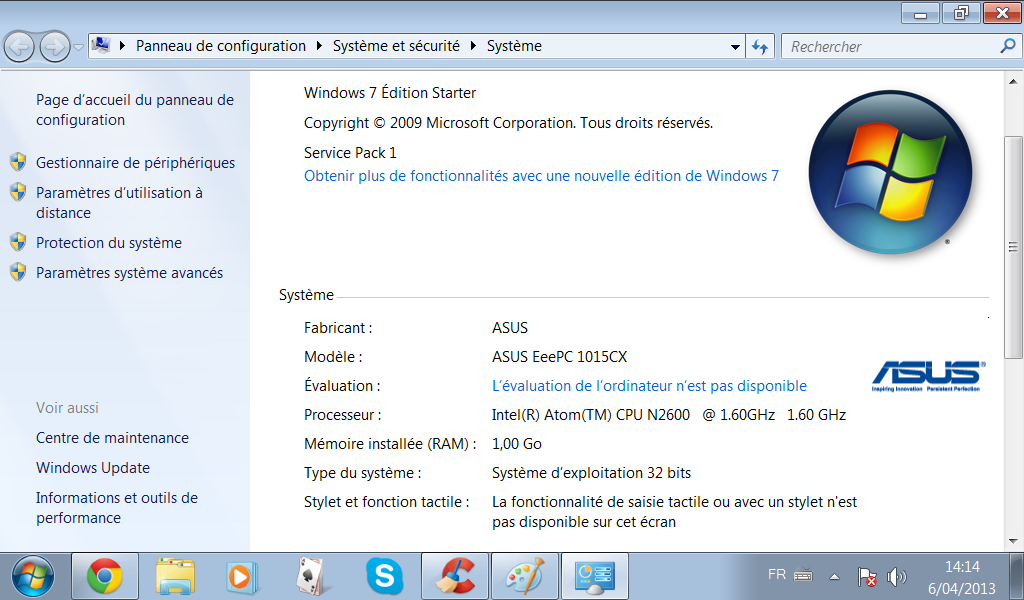Select Panneau de configuration breadcrumb
This screenshot has width=1024, height=600.
pos(221,46)
